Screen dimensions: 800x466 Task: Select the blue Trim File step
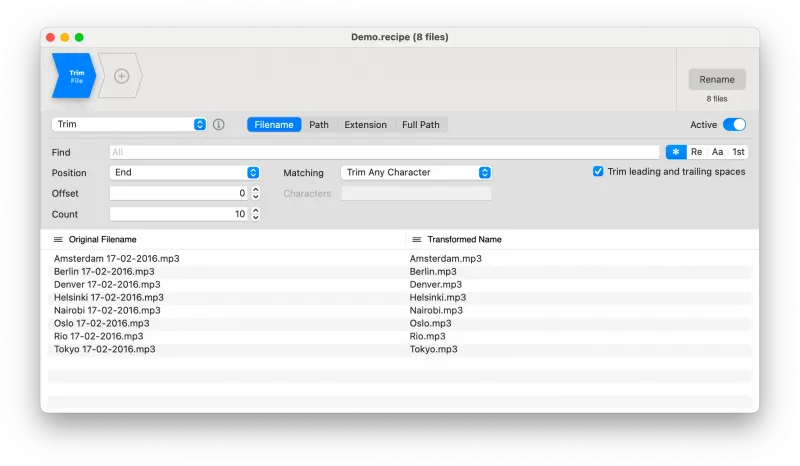pos(74,76)
